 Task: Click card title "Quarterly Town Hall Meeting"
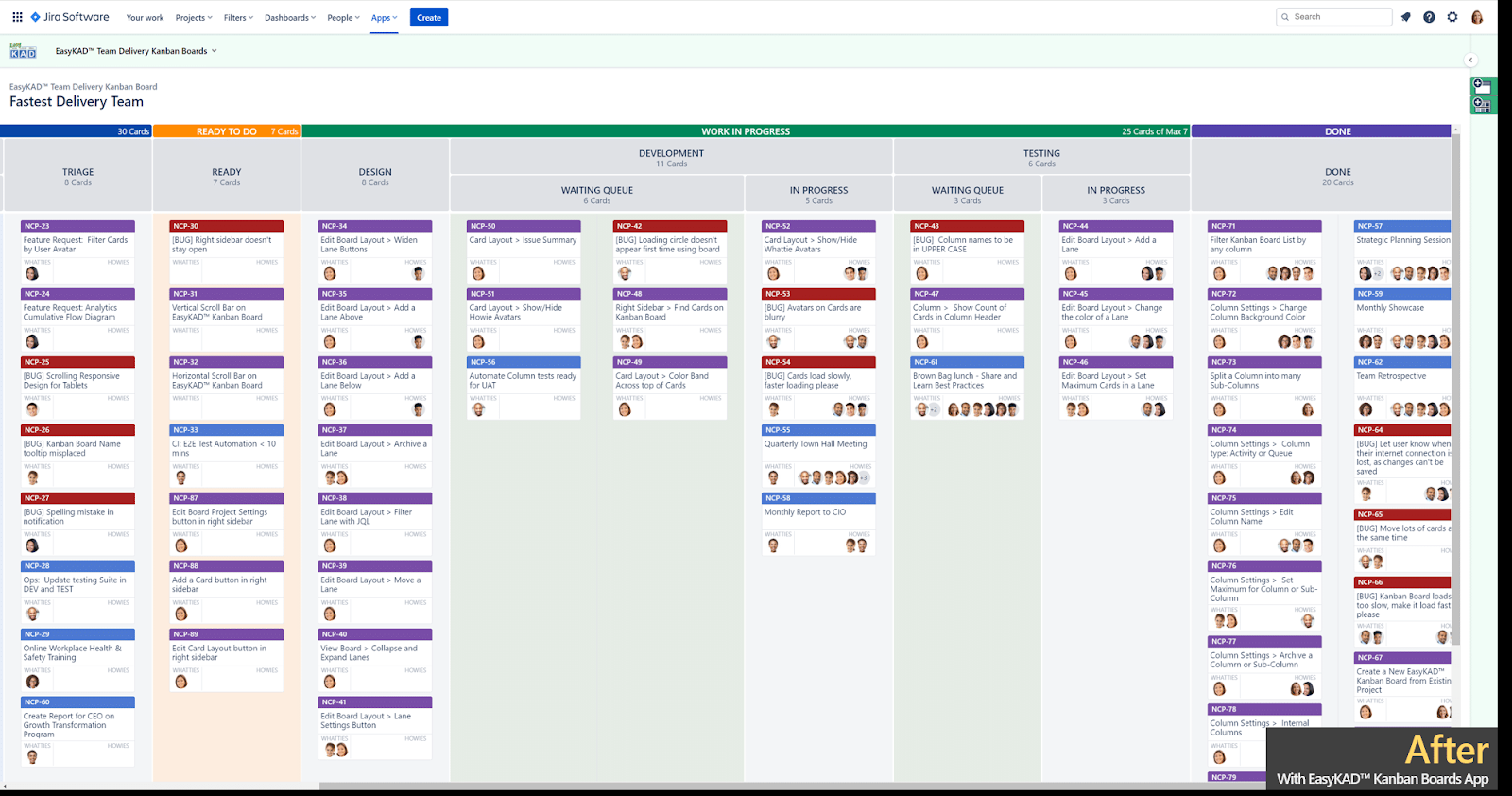click(816, 444)
